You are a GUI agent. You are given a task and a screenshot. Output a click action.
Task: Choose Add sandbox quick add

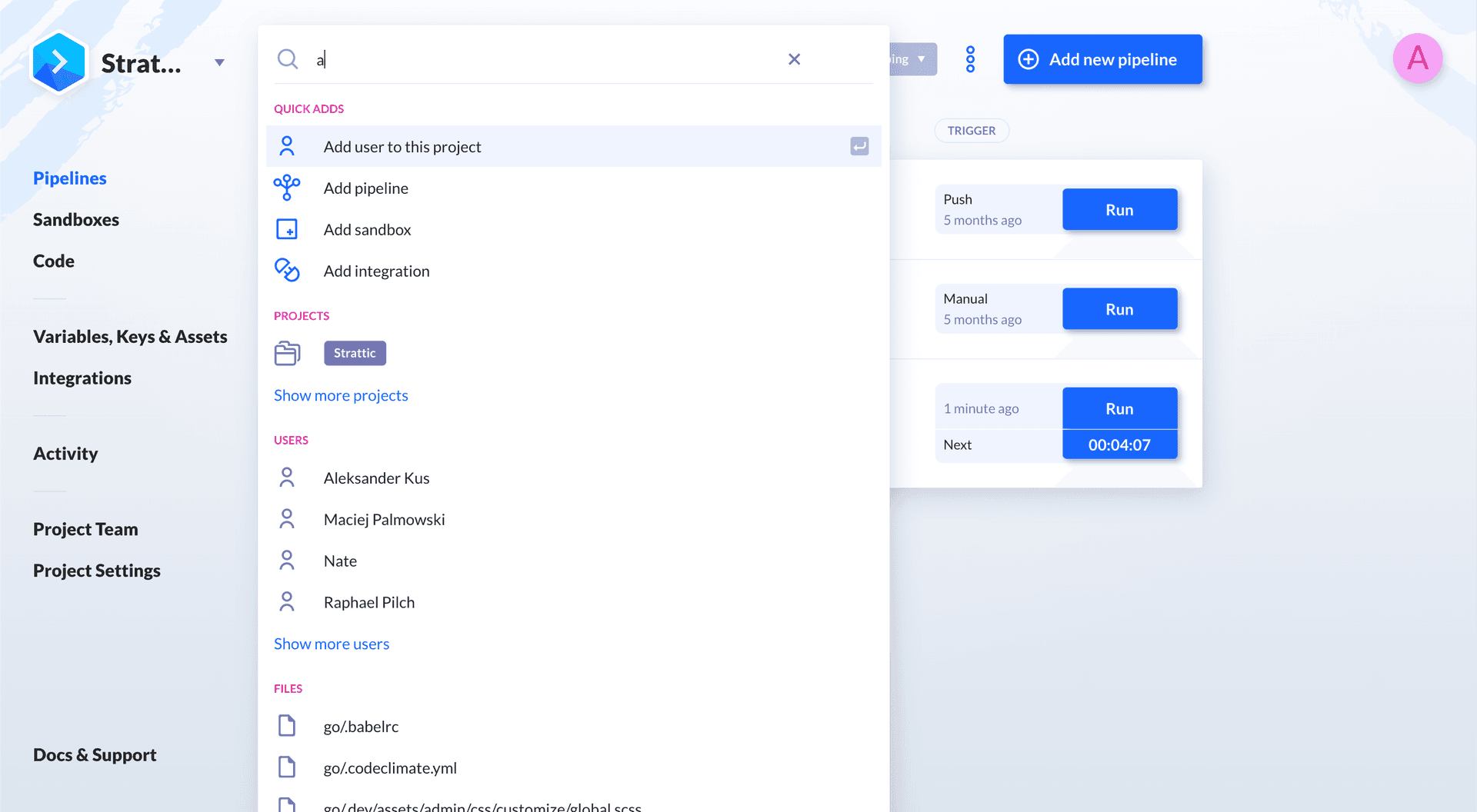pos(367,230)
